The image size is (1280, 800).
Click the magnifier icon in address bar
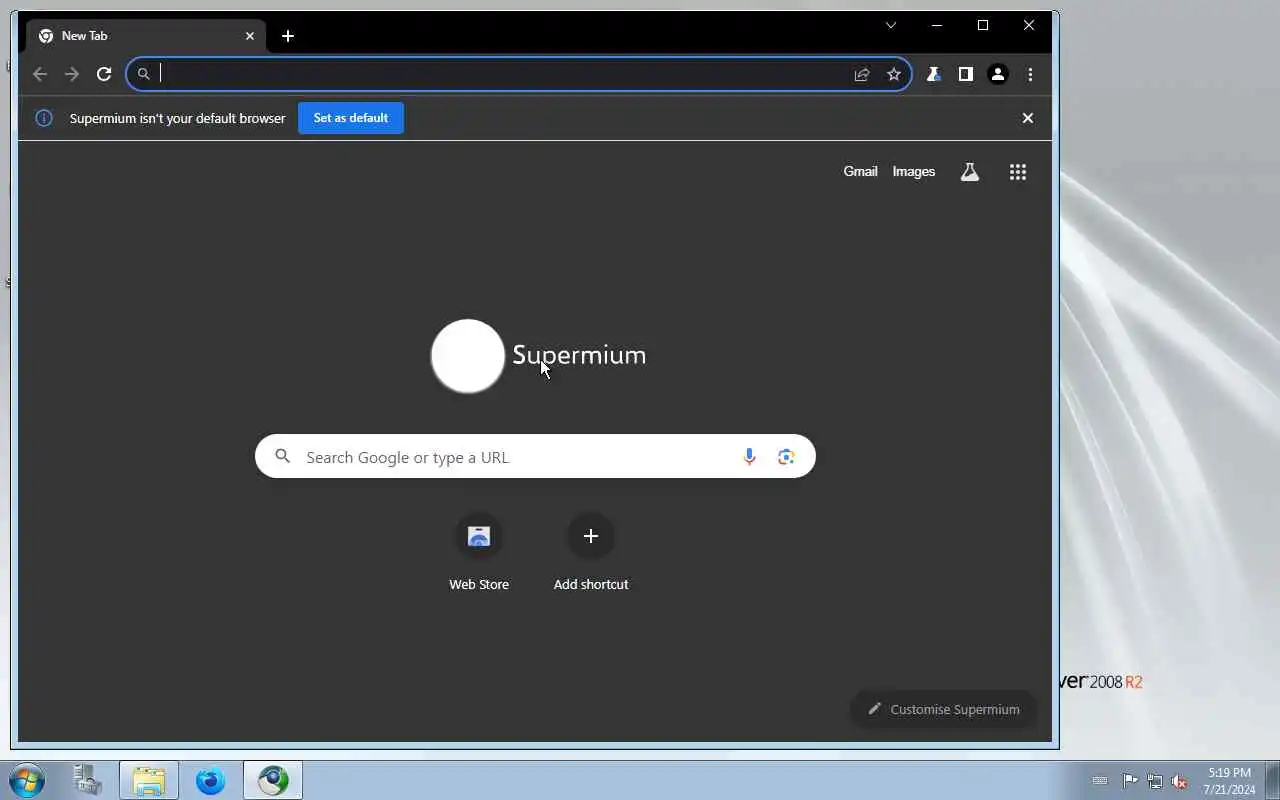[144, 74]
